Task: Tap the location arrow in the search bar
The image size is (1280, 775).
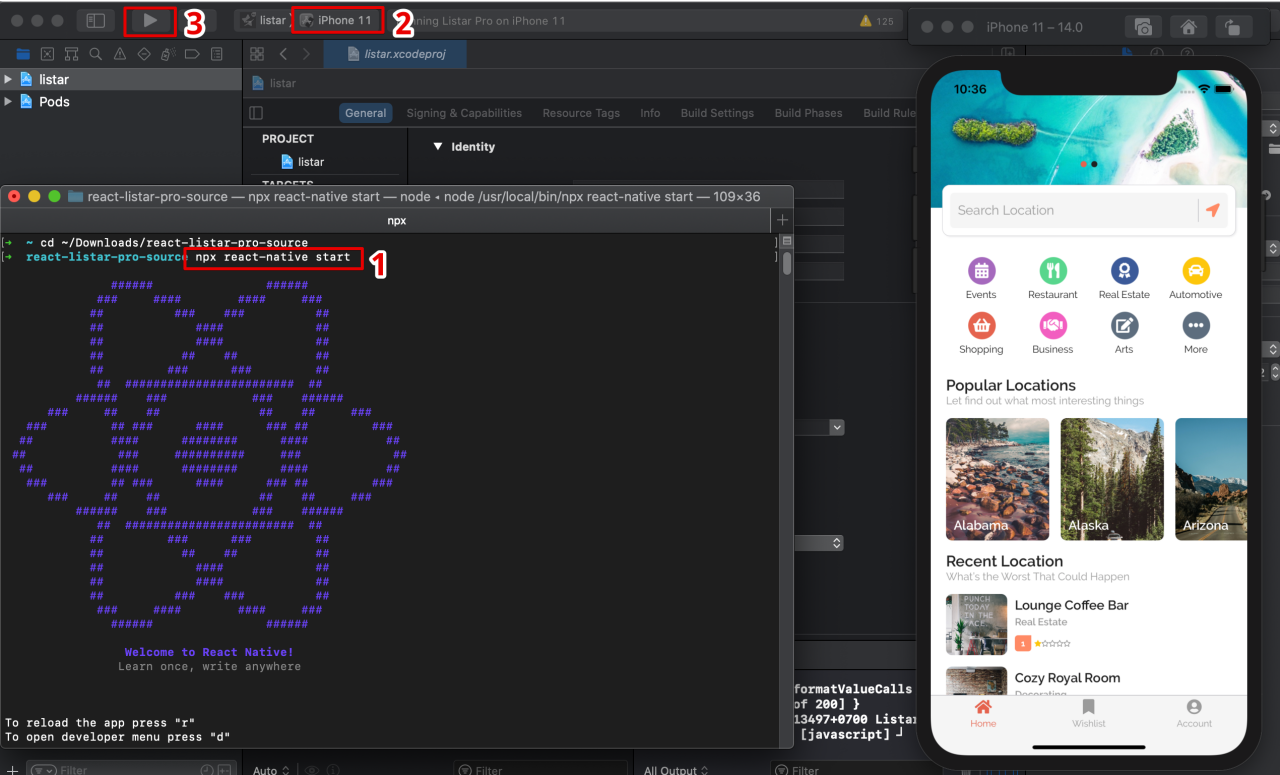Action: 1213,210
